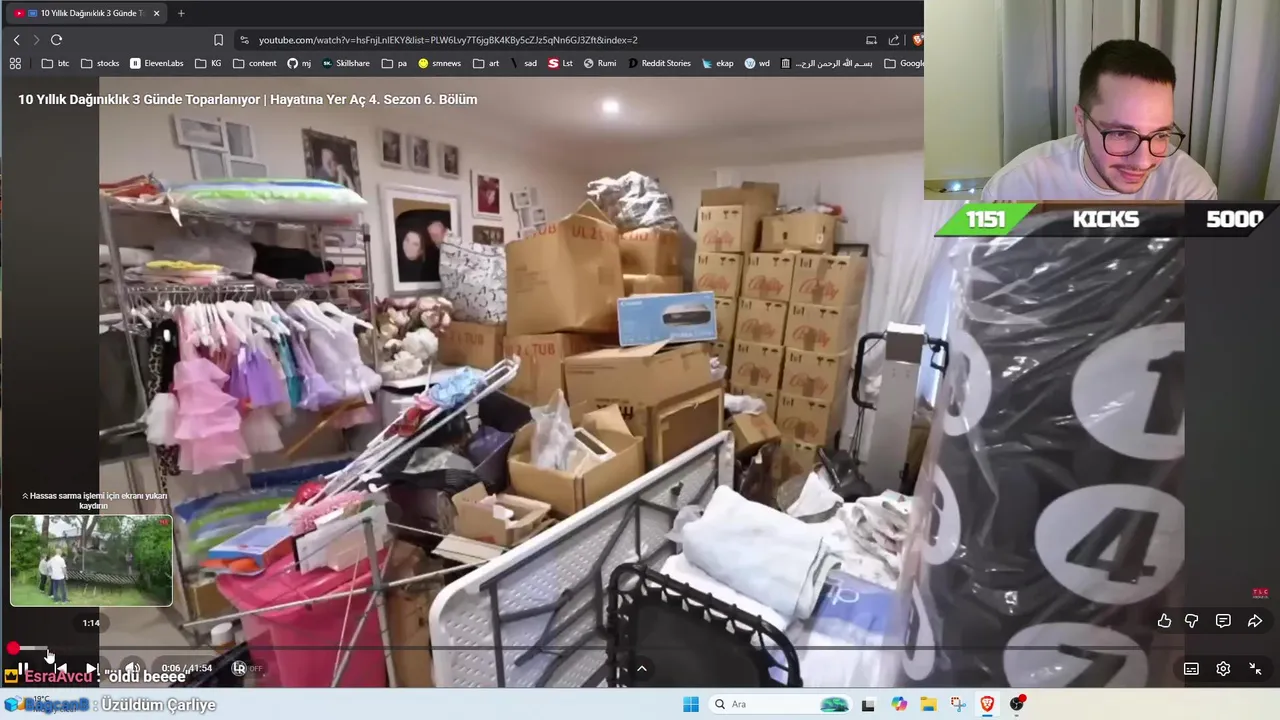
Task: Click the seek preview thumbnail
Action: tap(91, 561)
